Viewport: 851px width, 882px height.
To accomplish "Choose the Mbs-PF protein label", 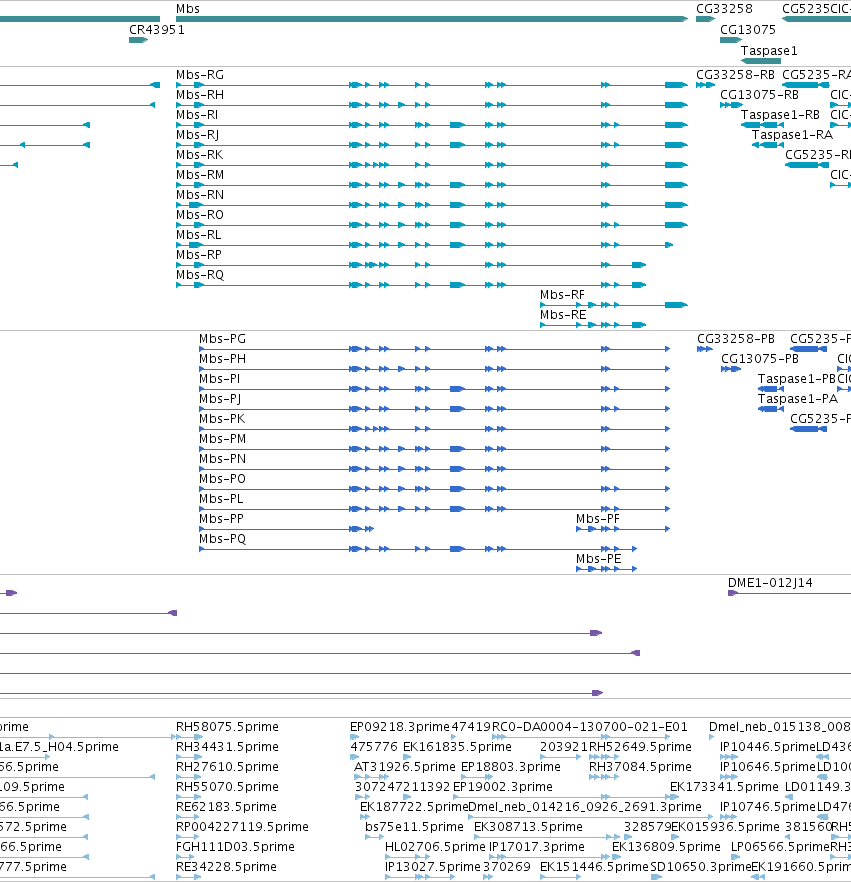I will click(x=597, y=519).
